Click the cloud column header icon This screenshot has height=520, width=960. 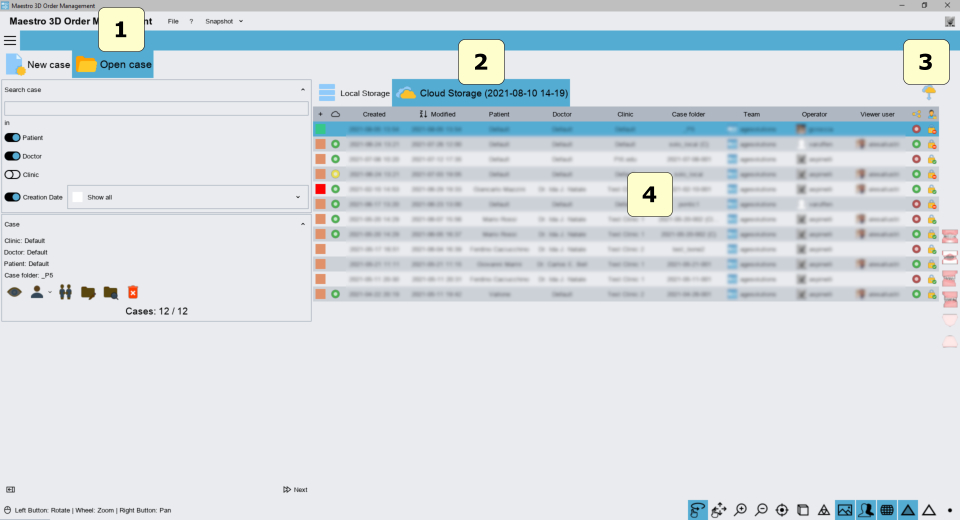pos(336,115)
